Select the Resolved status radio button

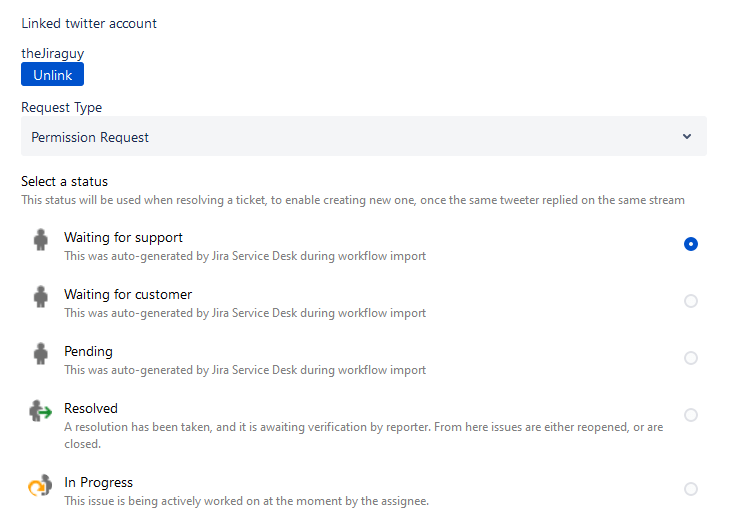691,415
